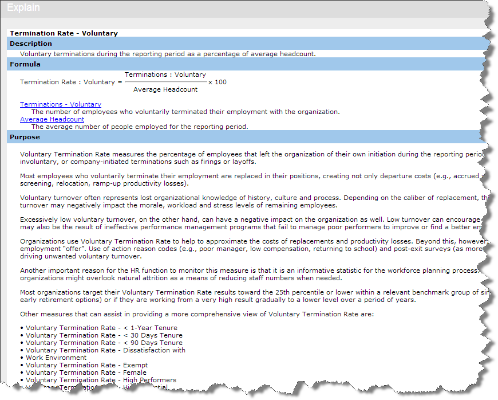498x400 pixels.
Task: Select bullet 'Voluntary Termination Rate - Exempt'
Action: click(84, 365)
